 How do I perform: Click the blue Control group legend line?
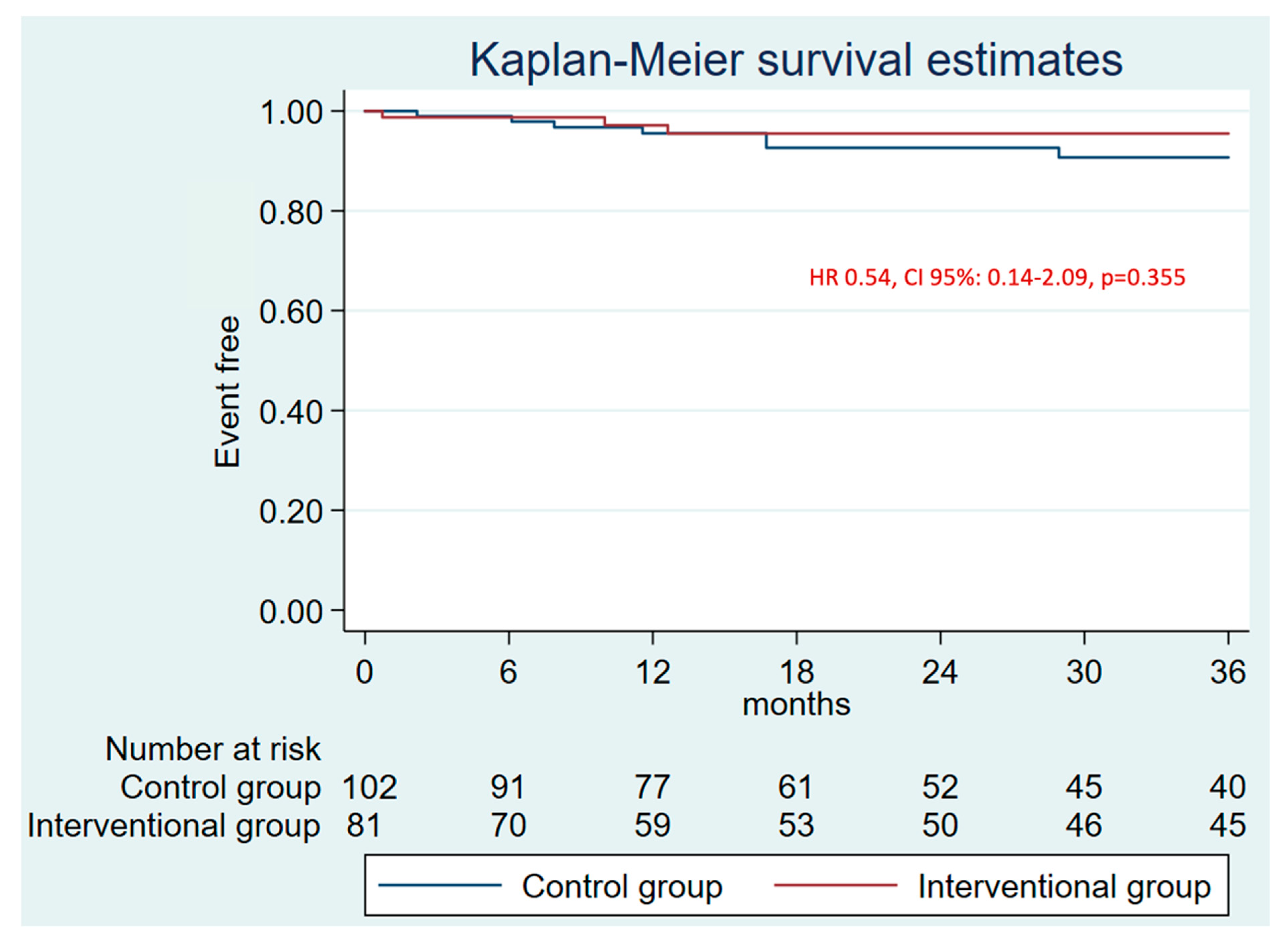click(440, 885)
